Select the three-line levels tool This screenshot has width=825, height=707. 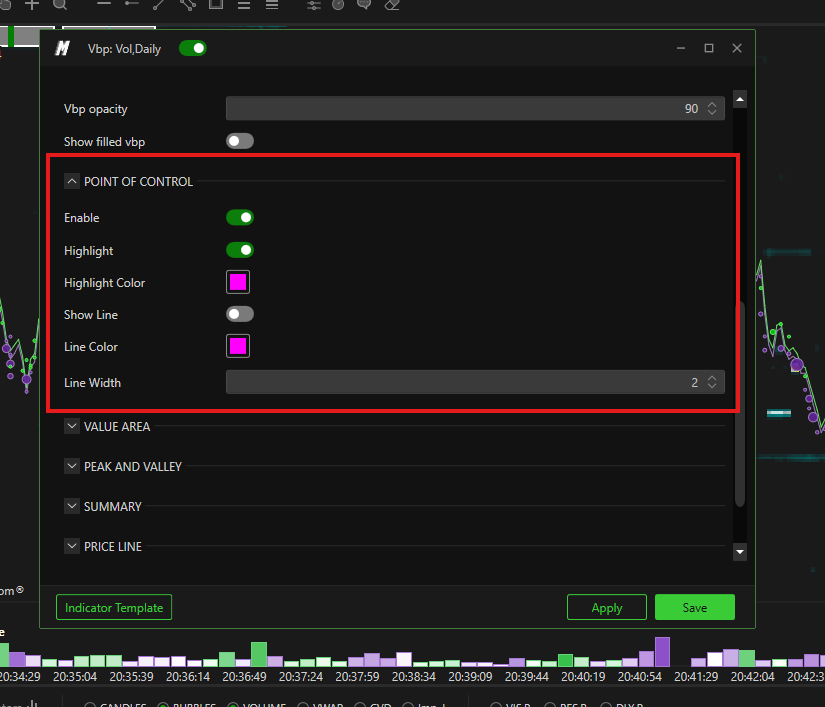pos(271,5)
